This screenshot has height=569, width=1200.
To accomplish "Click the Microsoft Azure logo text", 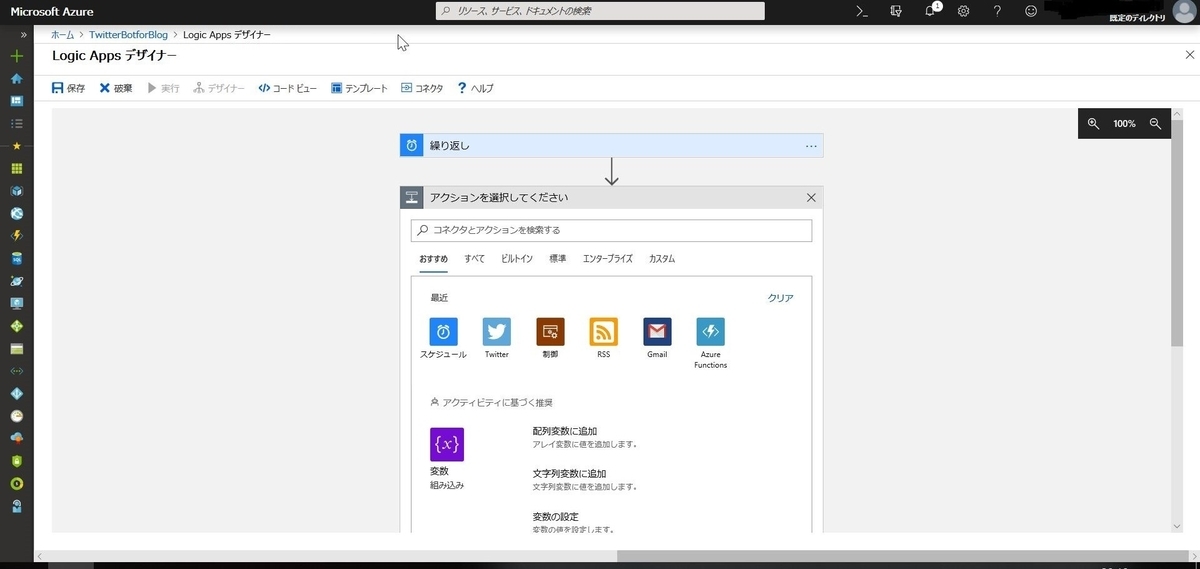I will click(x=52, y=11).
